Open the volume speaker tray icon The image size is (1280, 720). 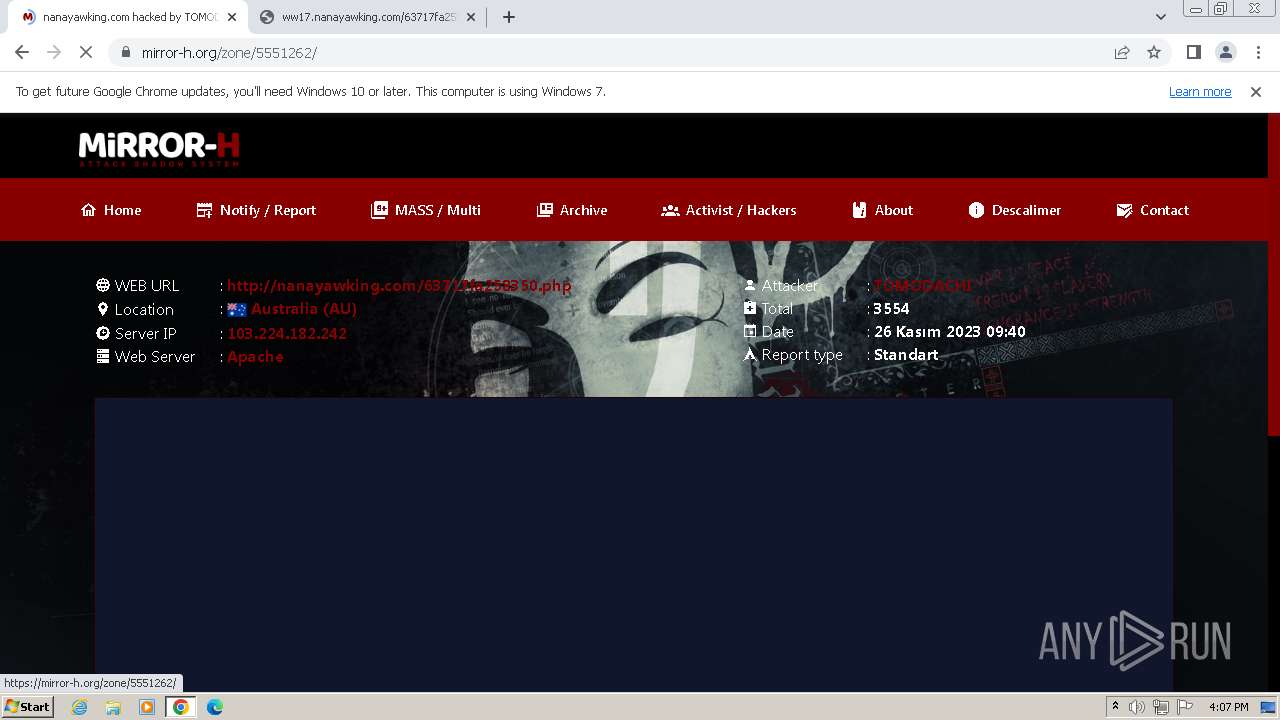coord(1137,707)
